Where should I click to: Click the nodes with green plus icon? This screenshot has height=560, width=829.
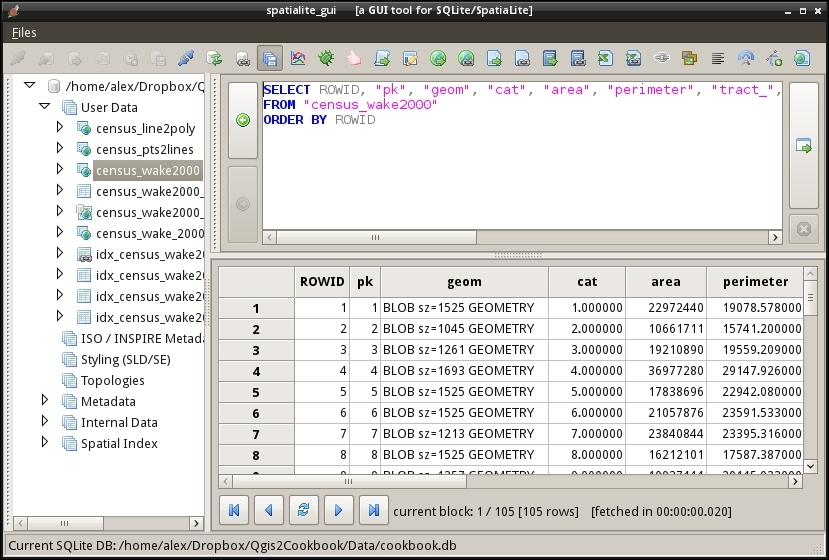[x=774, y=58]
